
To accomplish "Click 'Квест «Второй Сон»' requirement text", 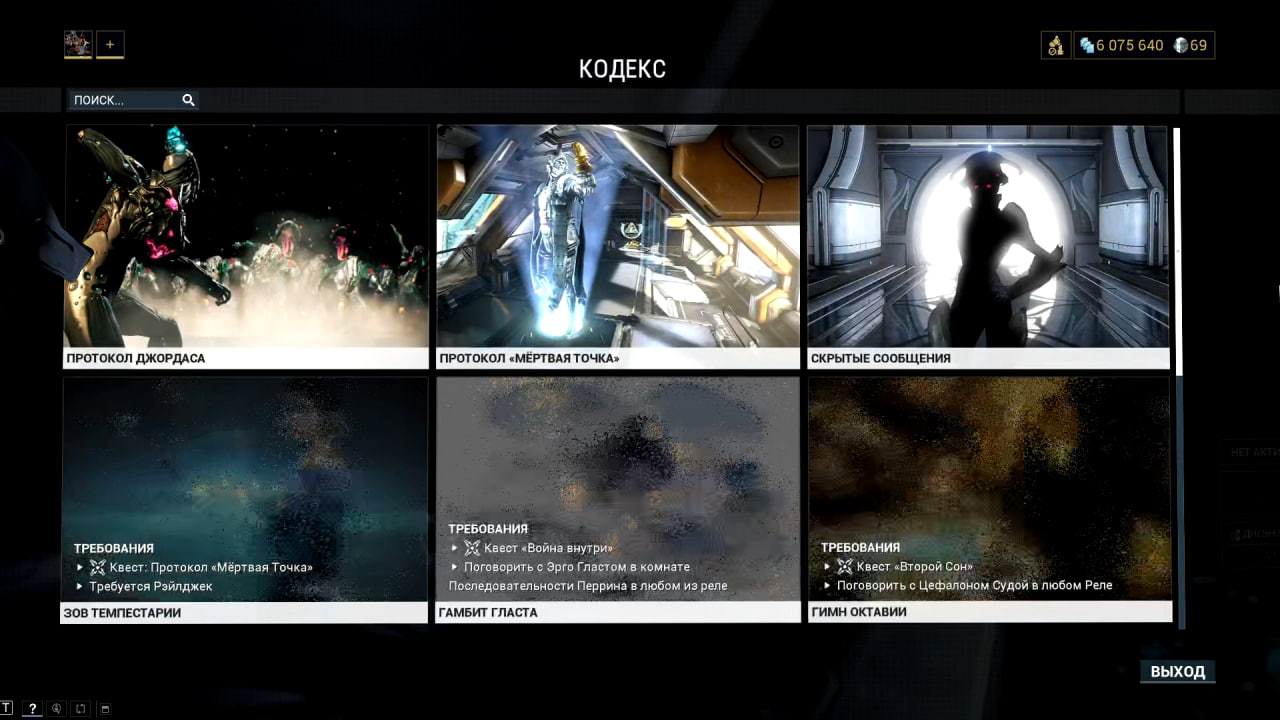I will (915, 566).
